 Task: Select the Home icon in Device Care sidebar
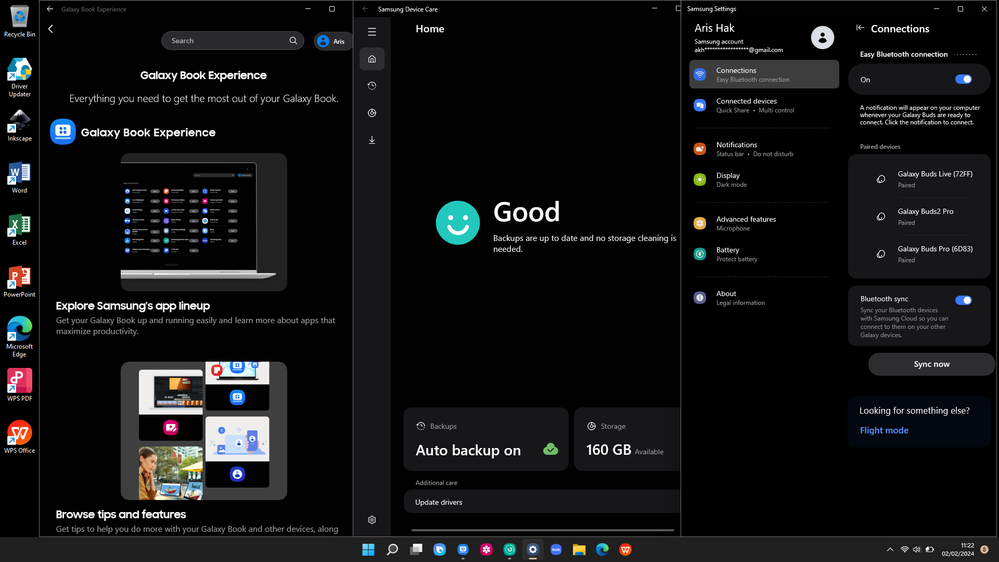coord(372,59)
